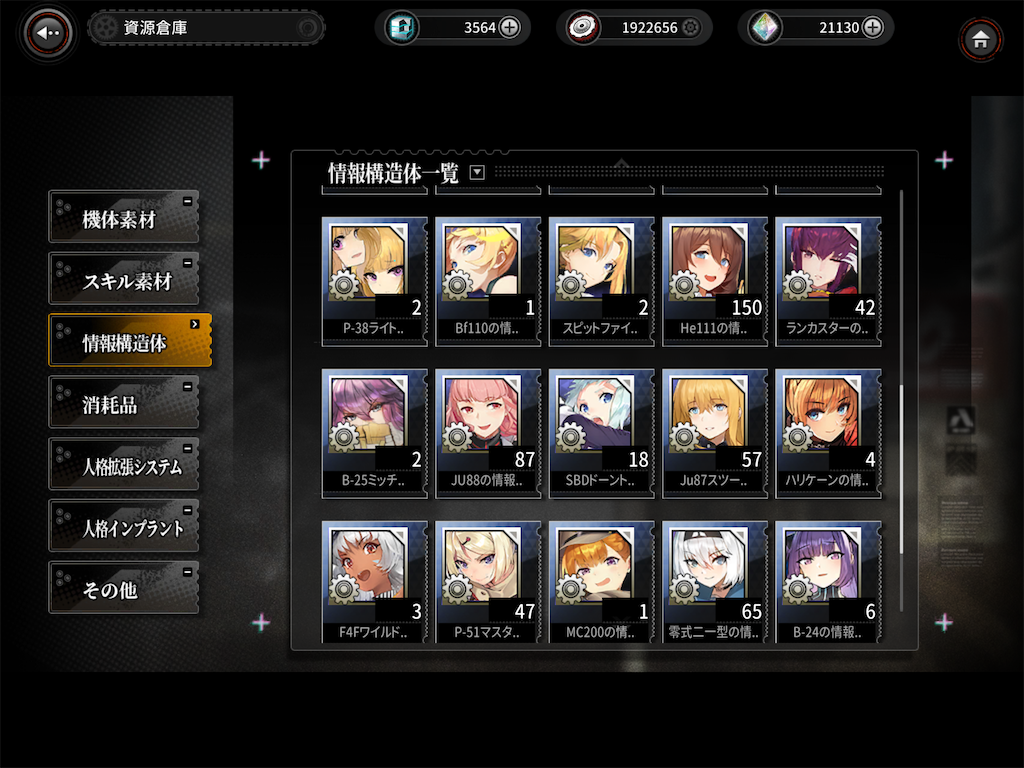Expand the スキル素材 category
This screenshot has height=768, width=1024.
click(124, 279)
